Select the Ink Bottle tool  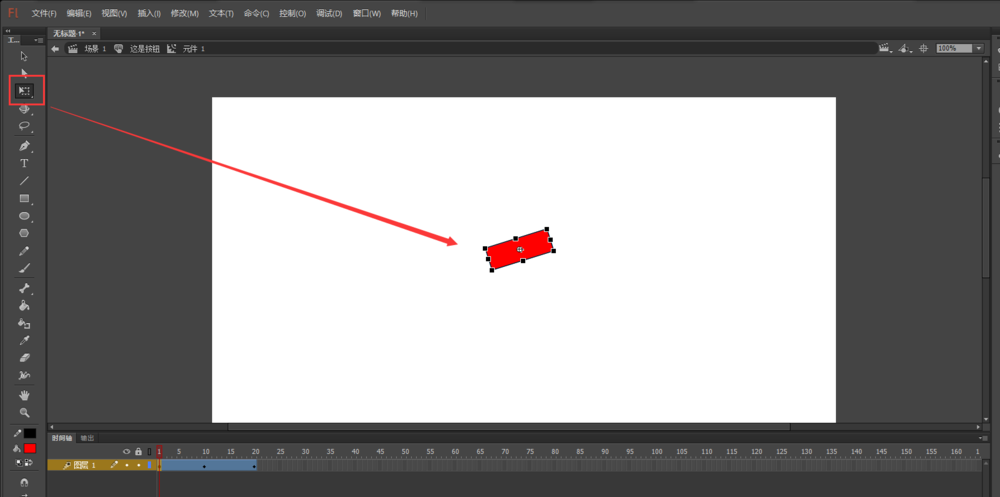pyautogui.click(x=24, y=323)
